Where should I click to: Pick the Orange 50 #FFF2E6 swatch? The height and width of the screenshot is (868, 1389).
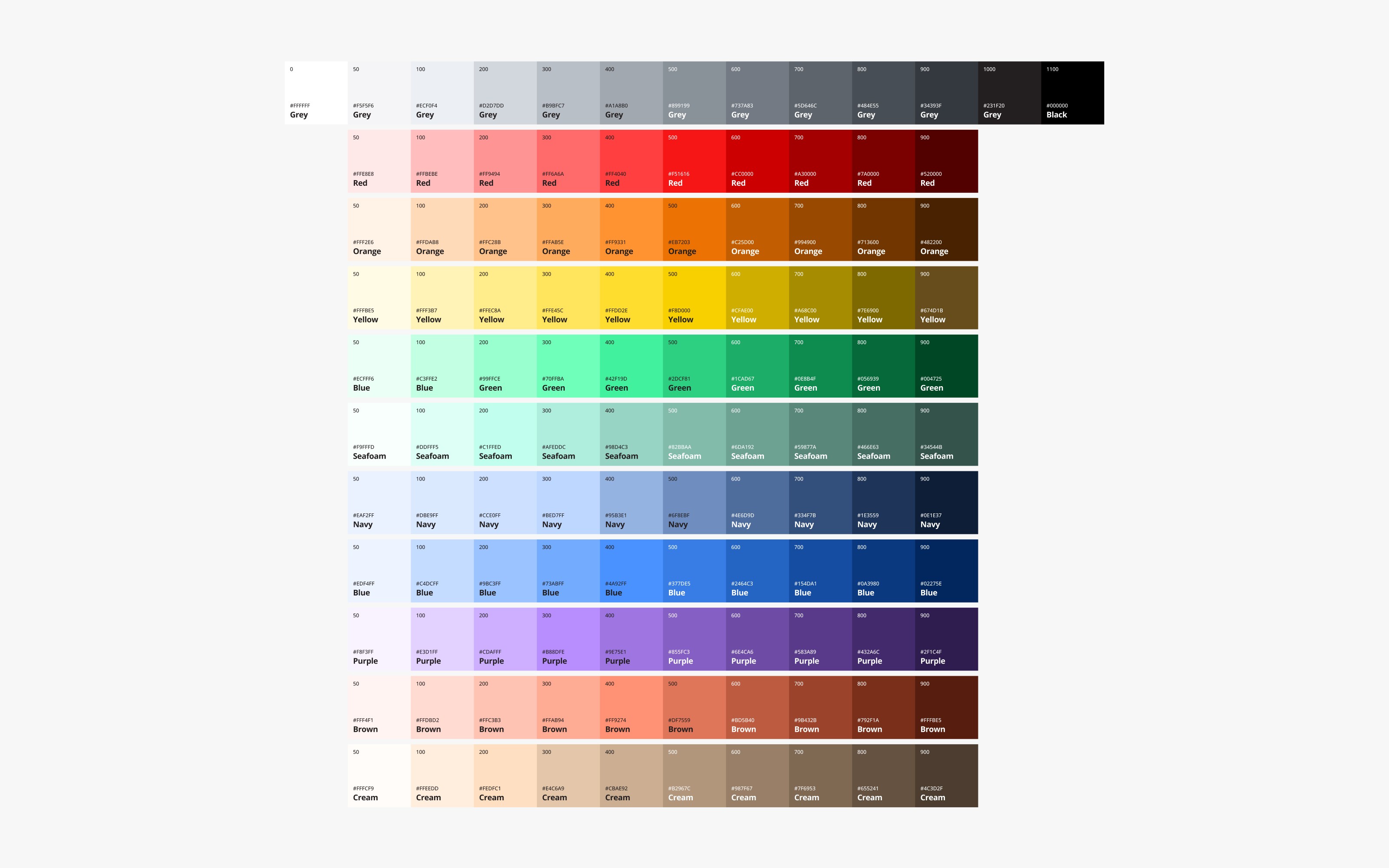(379, 229)
